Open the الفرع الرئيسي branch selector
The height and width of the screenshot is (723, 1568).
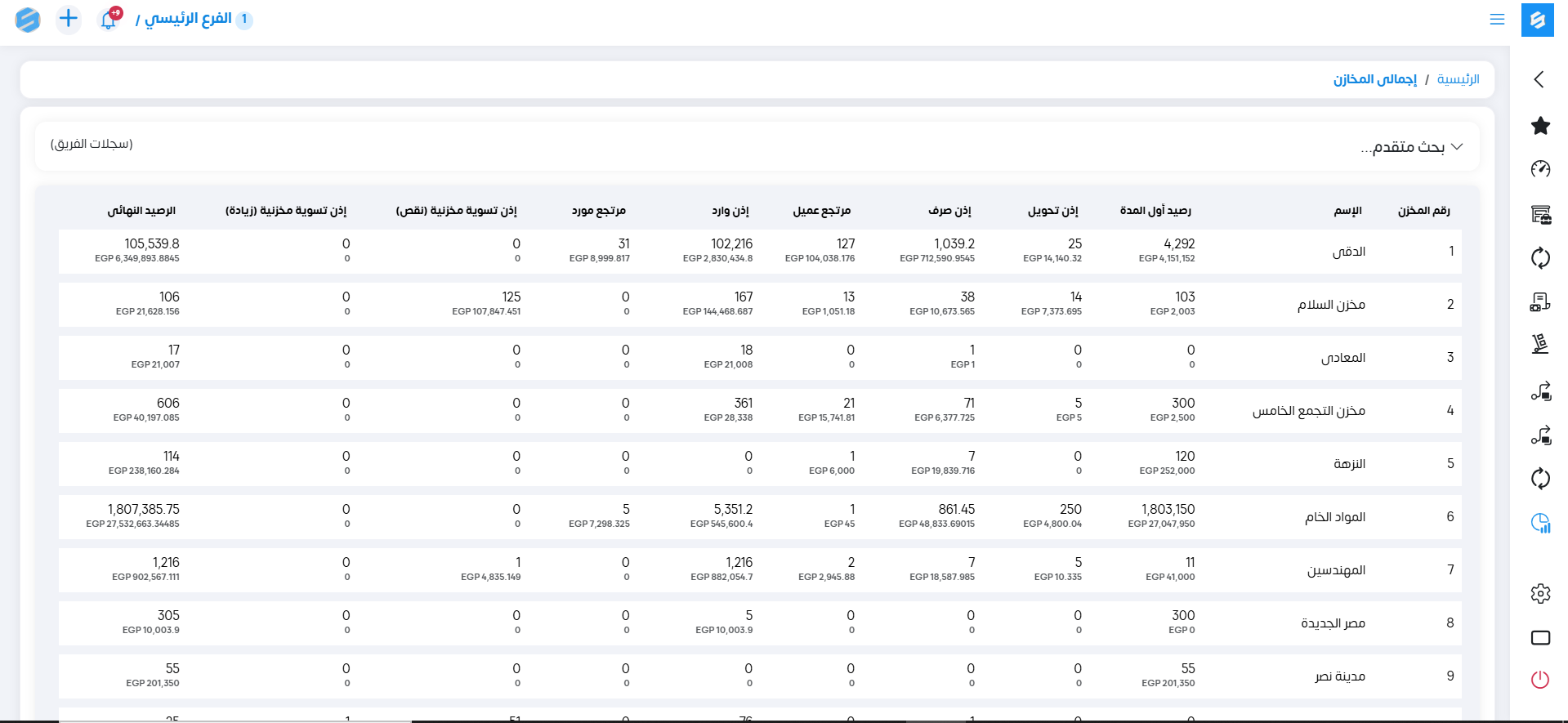[x=188, y=19]
